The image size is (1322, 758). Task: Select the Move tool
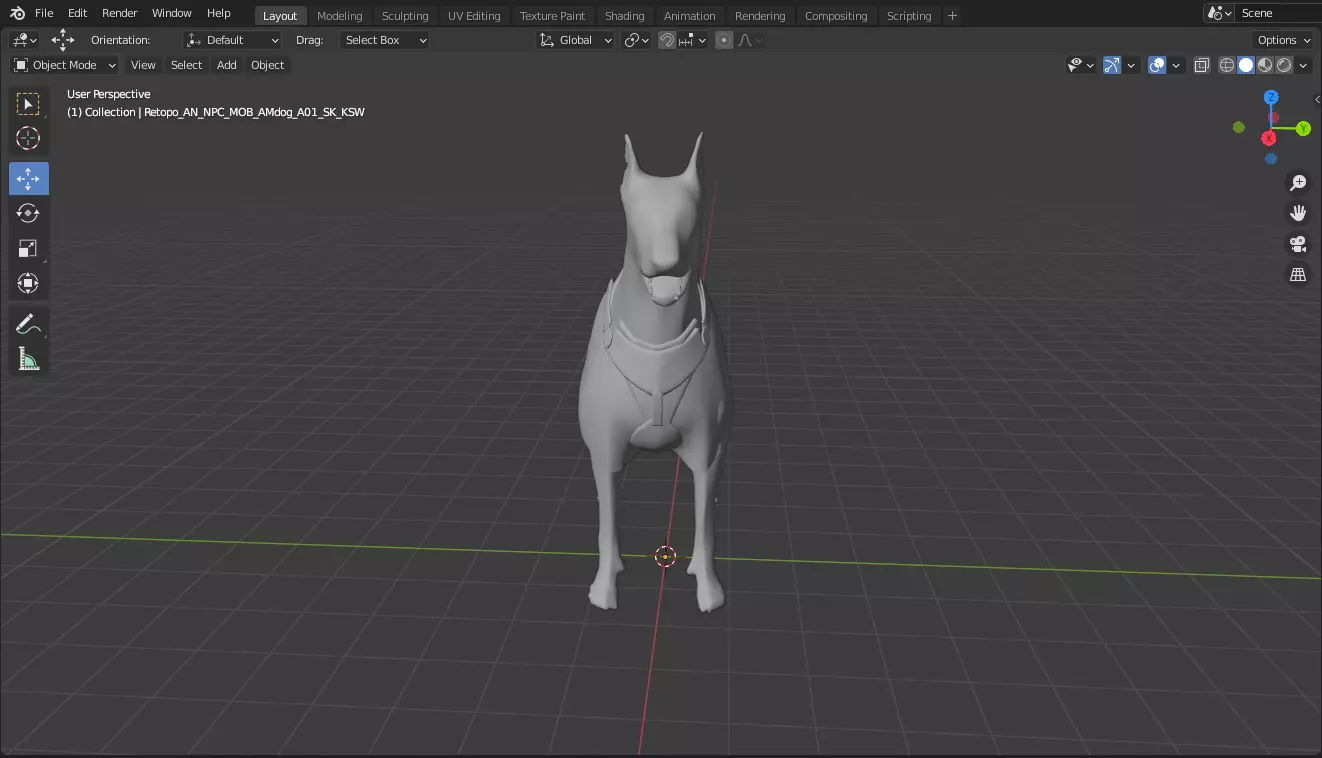(x=28, y=179)
